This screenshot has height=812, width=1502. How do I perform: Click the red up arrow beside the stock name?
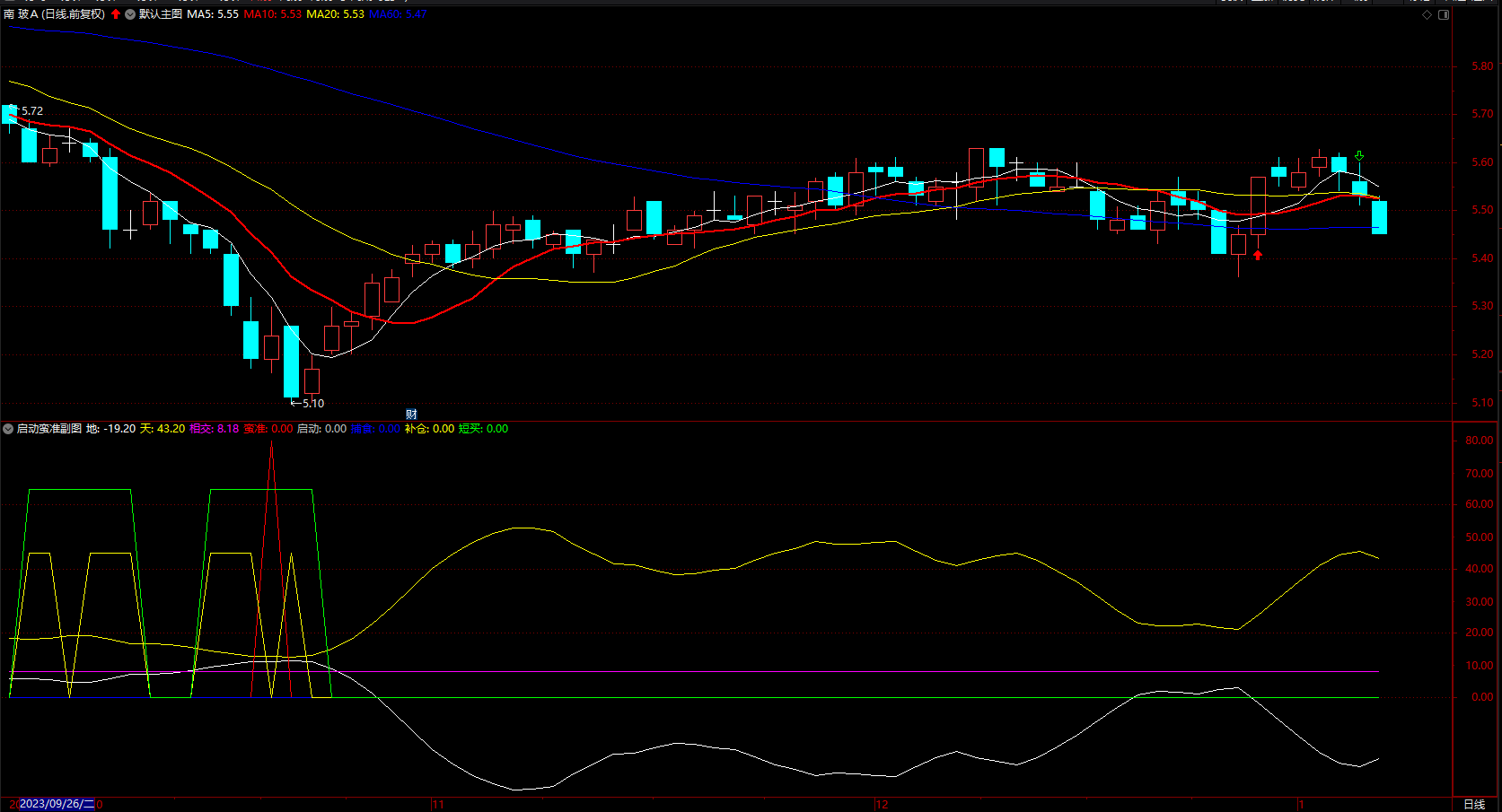[x=116, y=14]
